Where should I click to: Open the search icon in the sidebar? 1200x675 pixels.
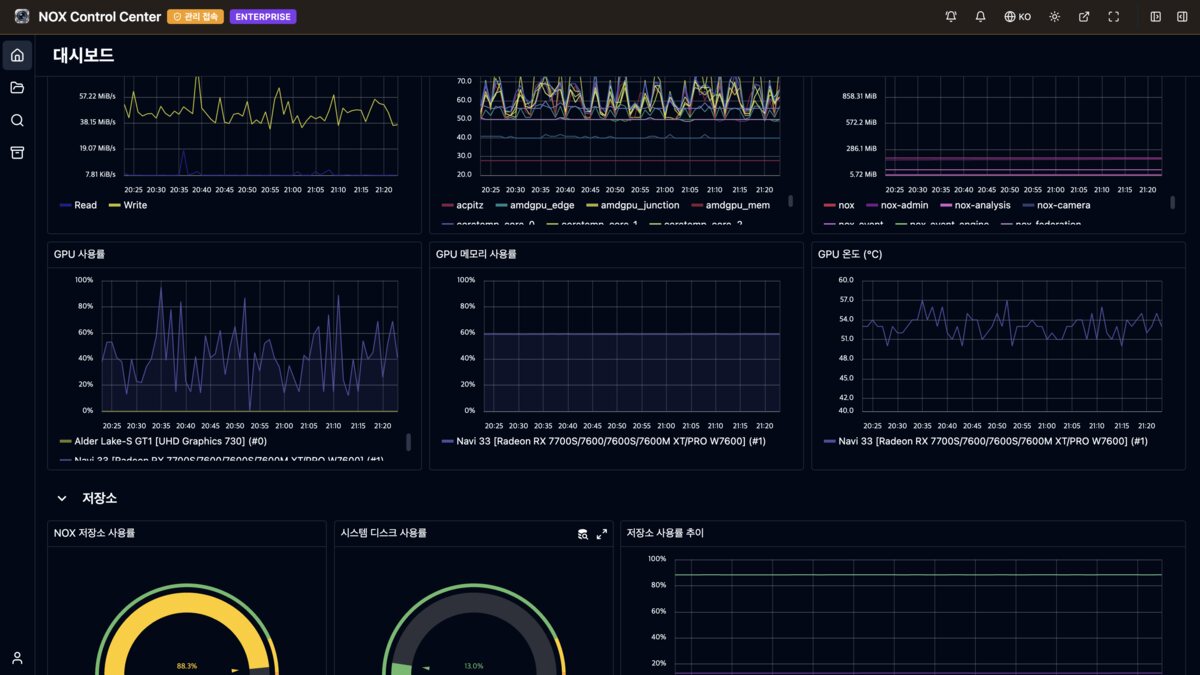[x=17, y=120]
